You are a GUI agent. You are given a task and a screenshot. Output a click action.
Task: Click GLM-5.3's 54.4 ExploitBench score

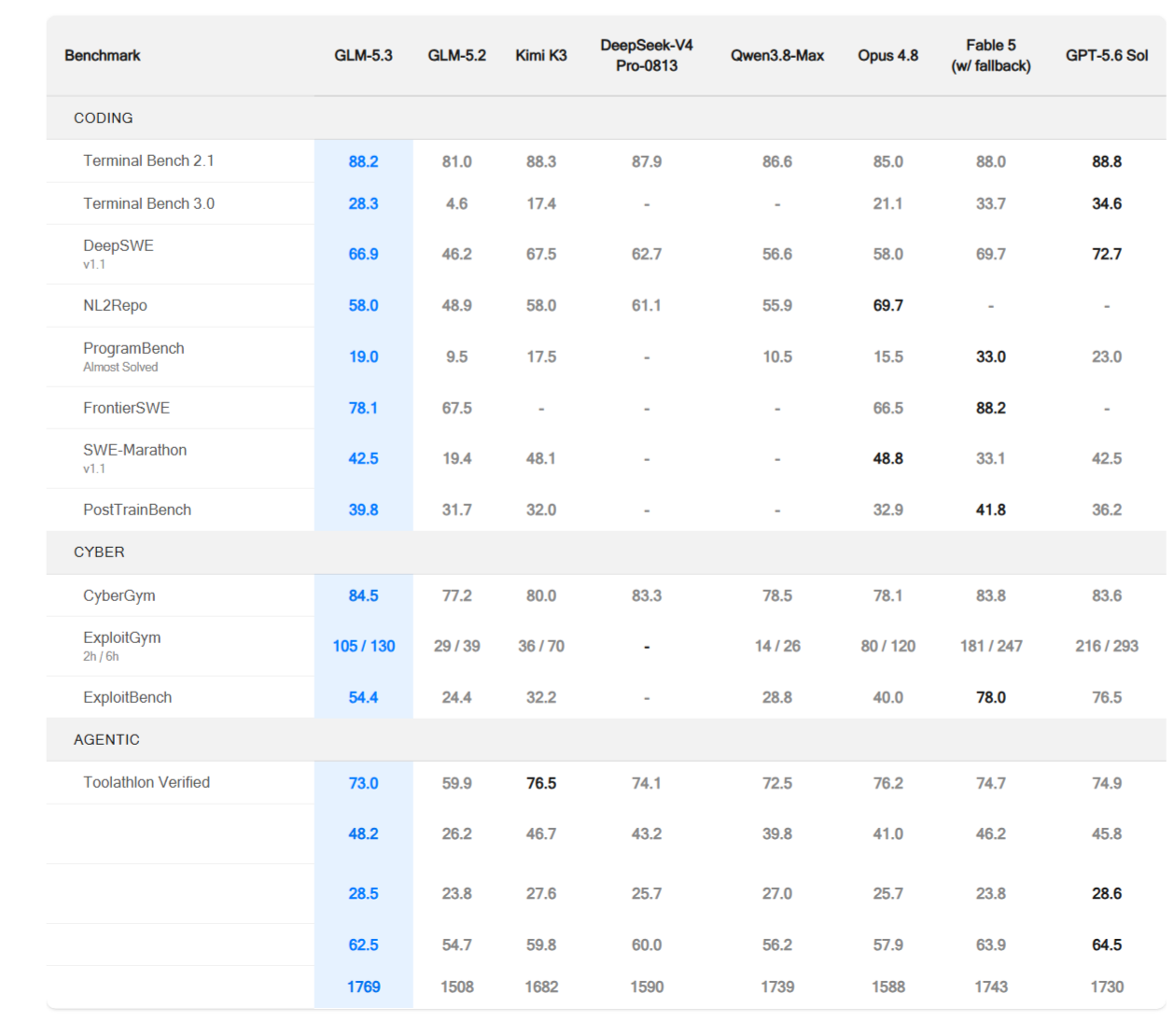click(363, 697)
